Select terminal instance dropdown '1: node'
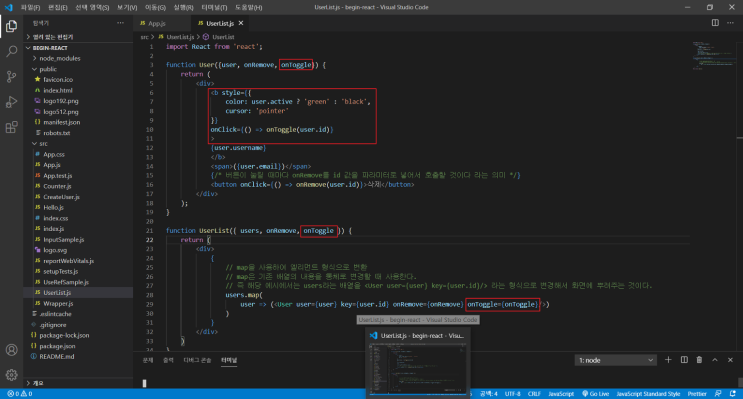 (x=615, y=360)
